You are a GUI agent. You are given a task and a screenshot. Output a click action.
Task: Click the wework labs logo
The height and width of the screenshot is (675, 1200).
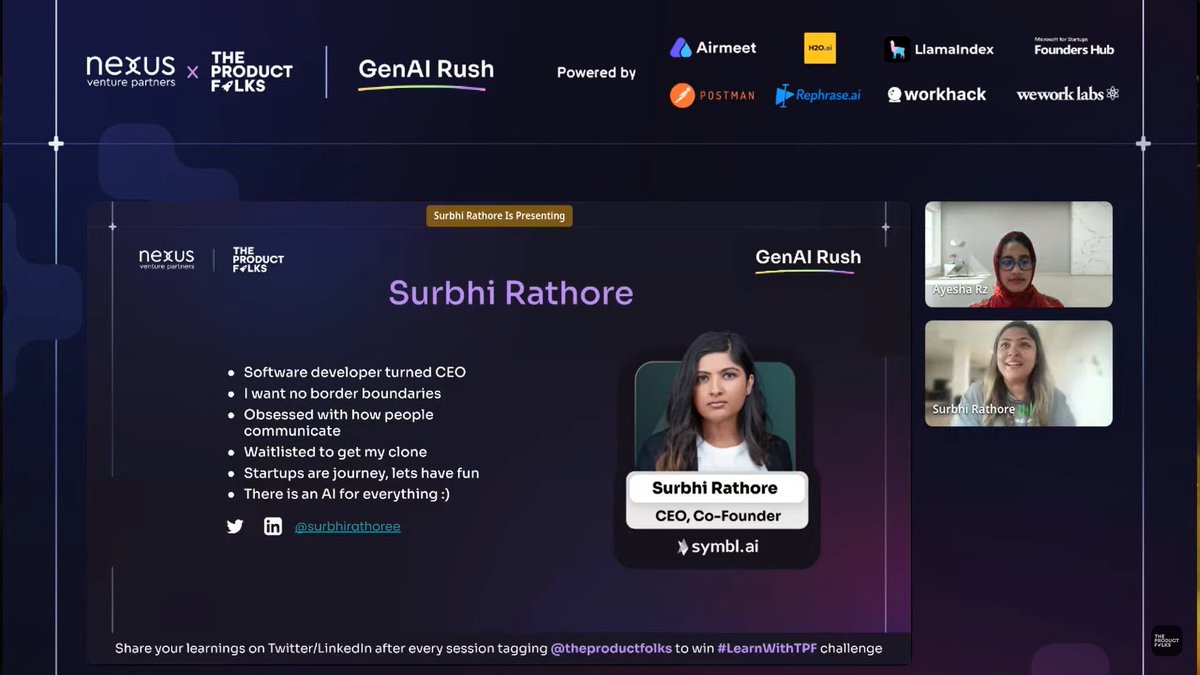[x=1068, y=94]
